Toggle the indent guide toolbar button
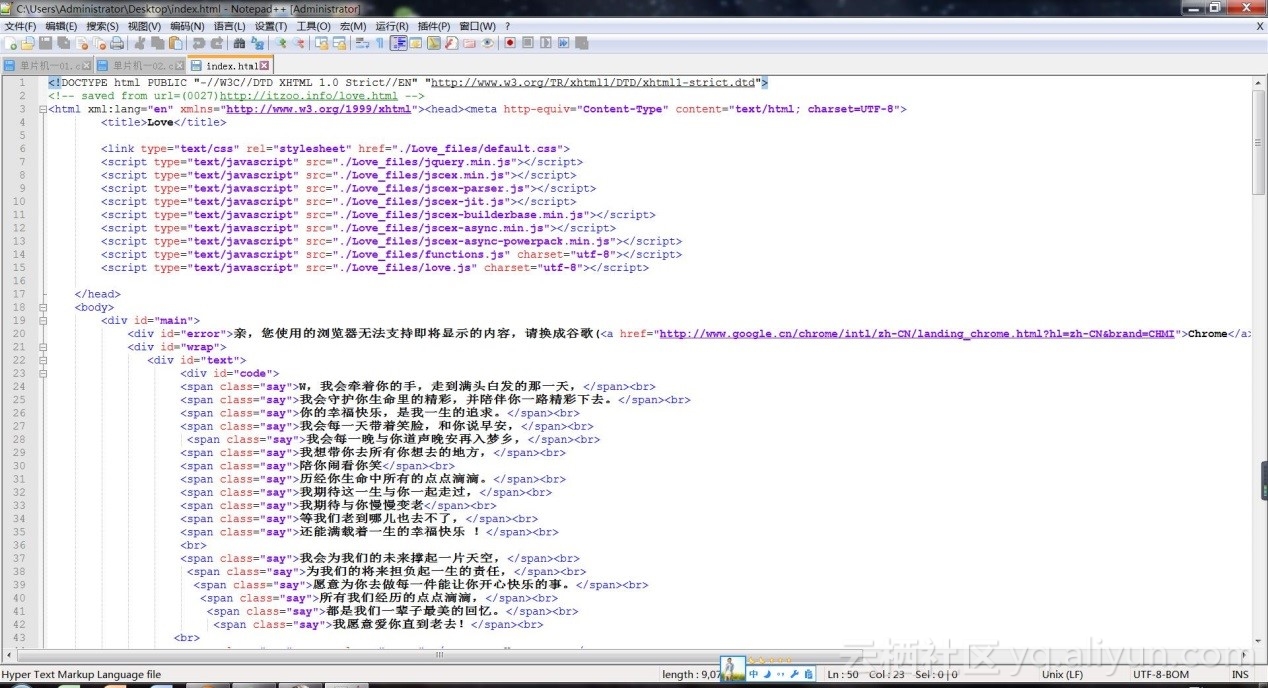This screenshot has width=1268, height=688. click(x=398, y=44)
